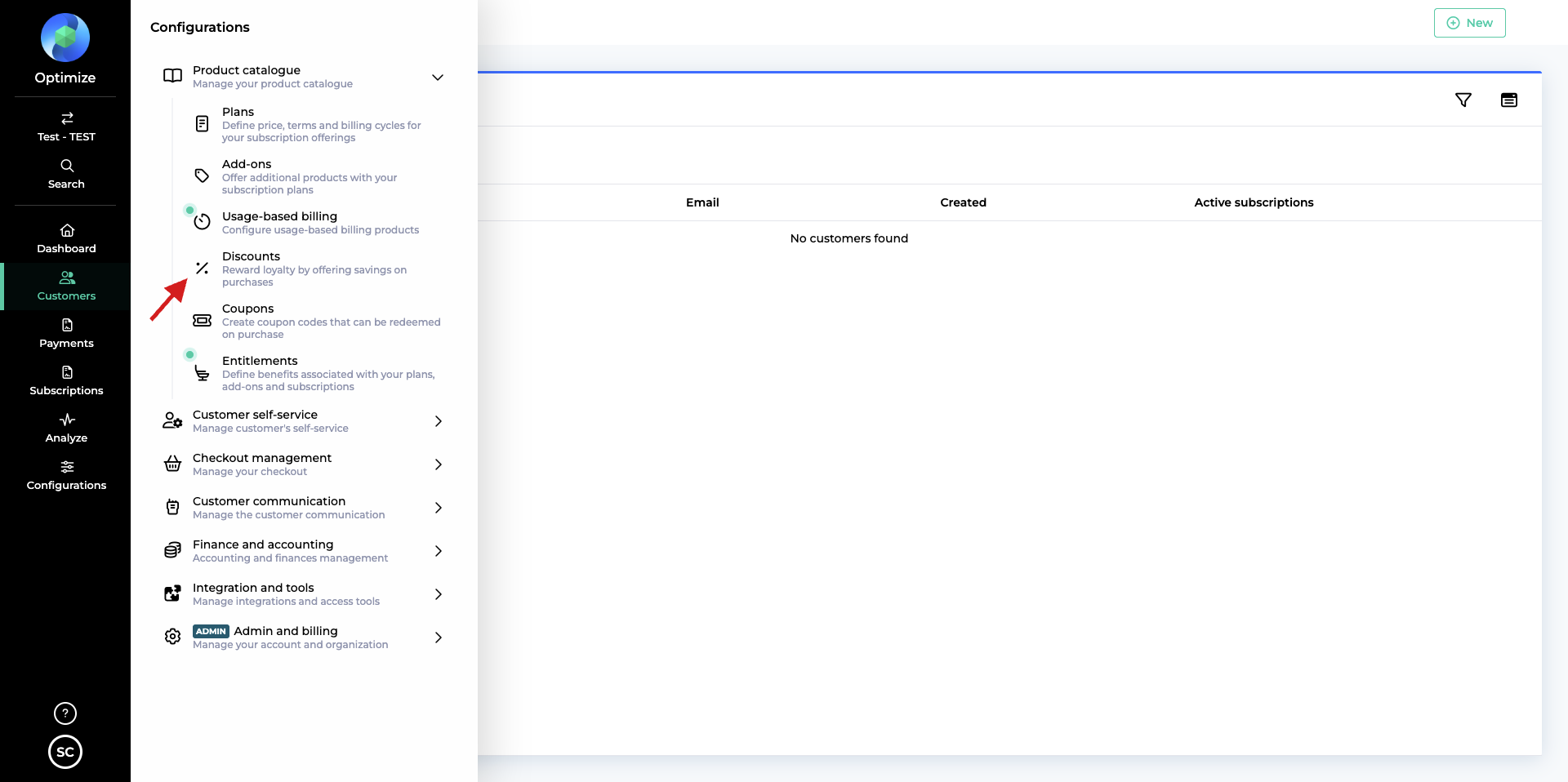
Task: Open the Dashboard home icon
Action: pos(67,230)
